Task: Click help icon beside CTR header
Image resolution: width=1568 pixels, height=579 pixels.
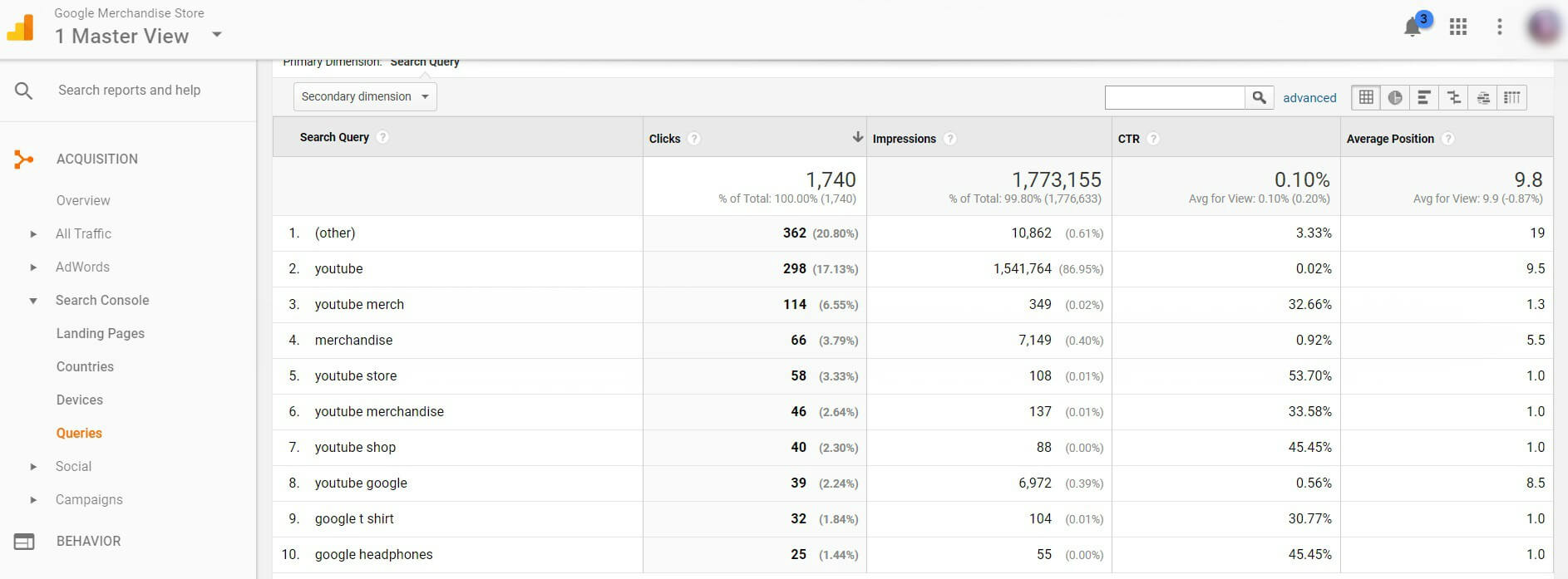Action: tap(1153, 139)
